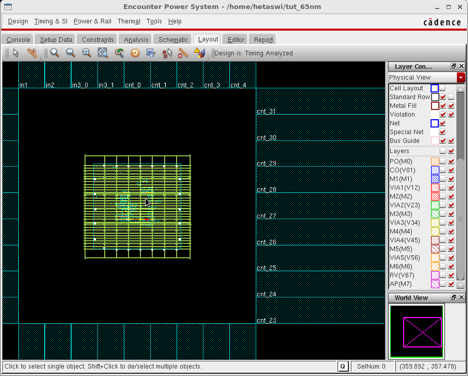Open the window system menu icon
468x377 pixels.
(8, 7)
